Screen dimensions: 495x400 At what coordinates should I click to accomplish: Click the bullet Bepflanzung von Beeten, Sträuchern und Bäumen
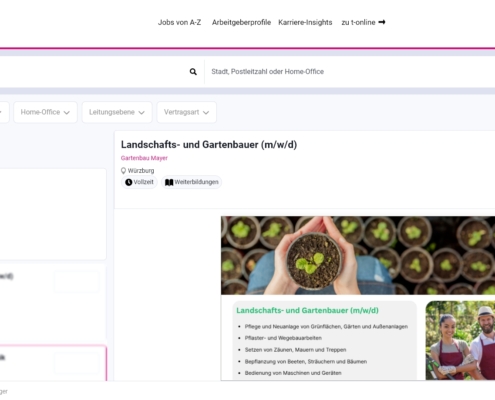click(x=306, y=361)
